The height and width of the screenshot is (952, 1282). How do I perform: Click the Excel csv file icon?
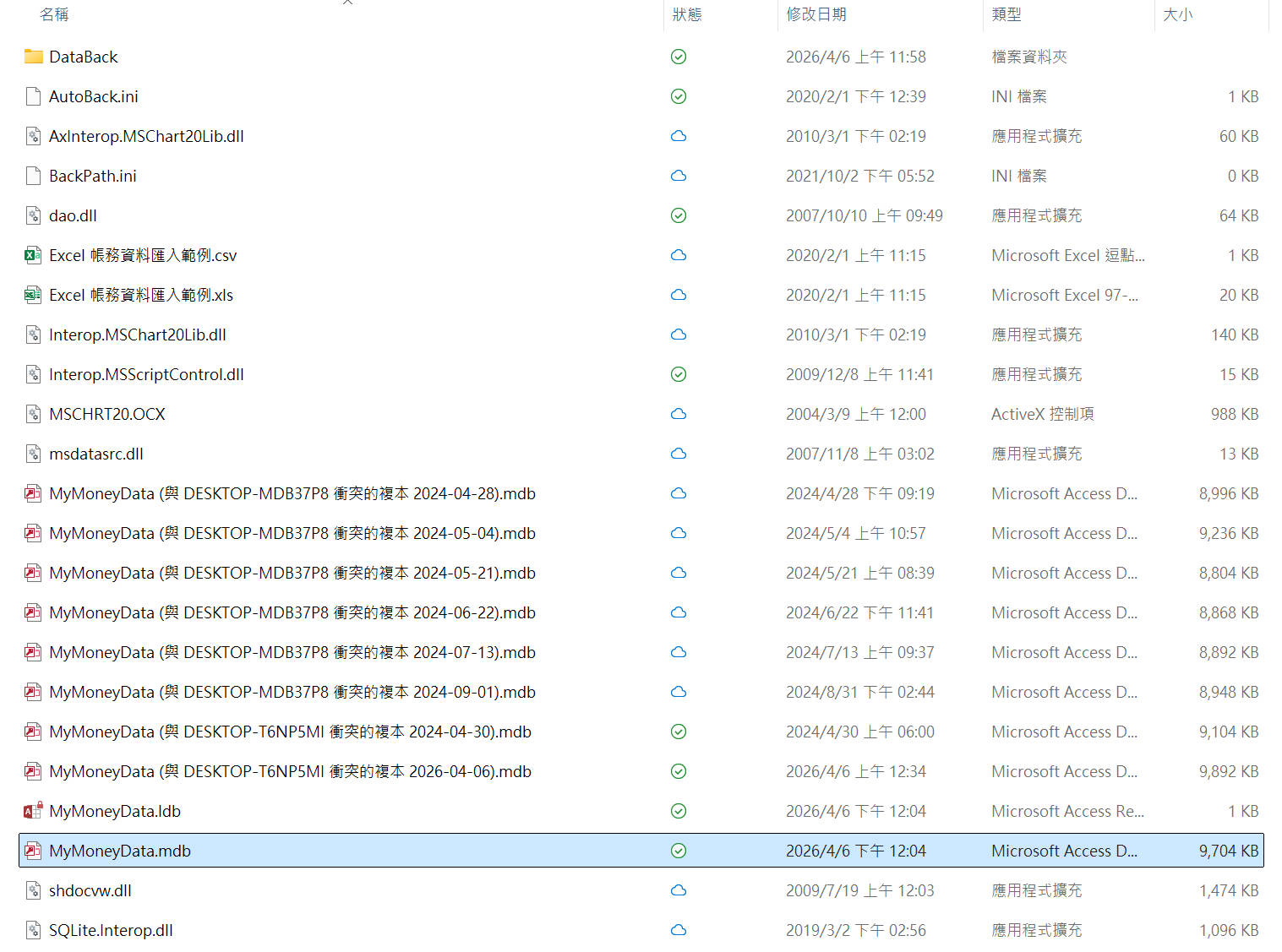click(x=33, y=255)
